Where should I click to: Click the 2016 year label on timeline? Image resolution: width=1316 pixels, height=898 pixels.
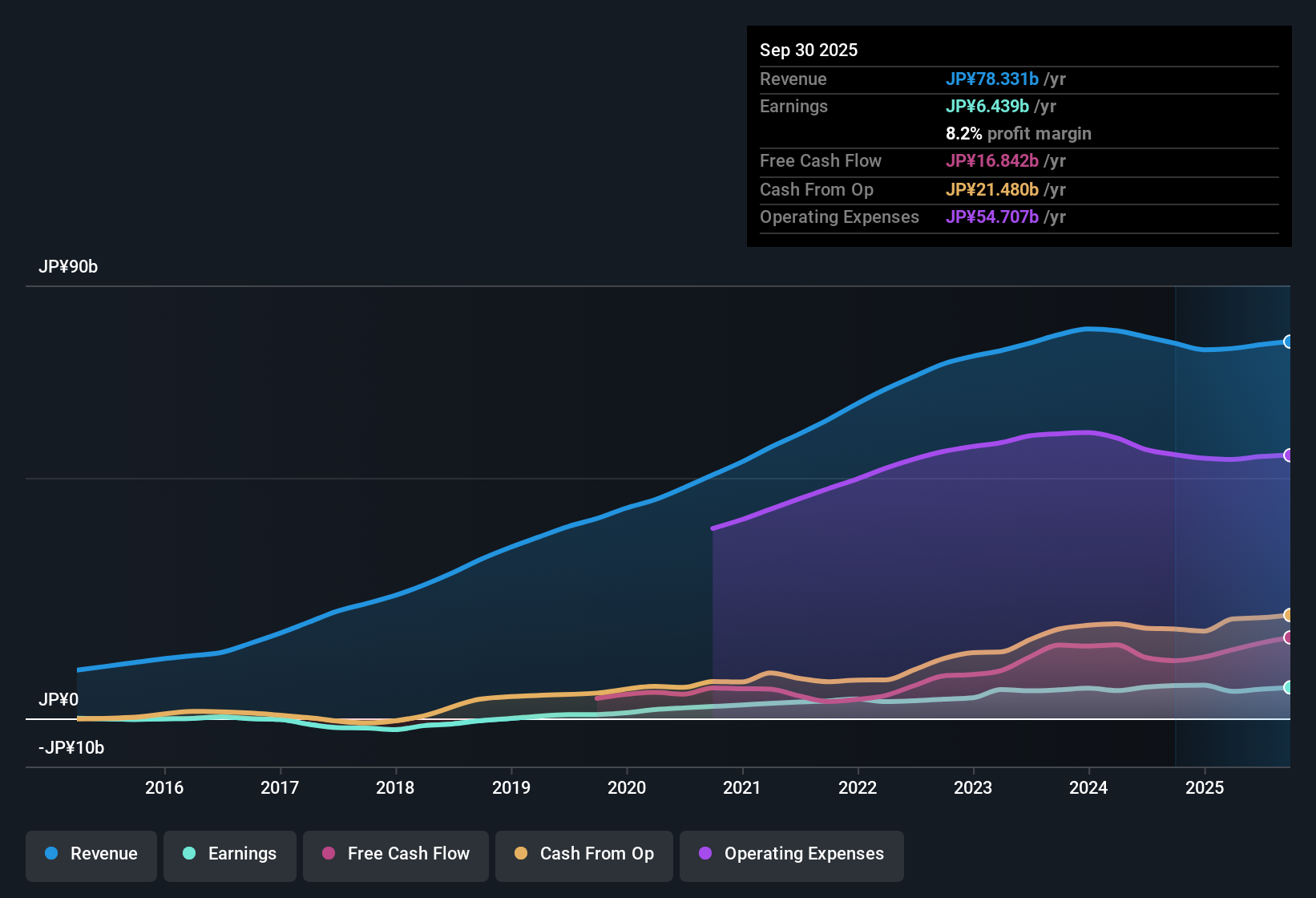tap(165, 787)
